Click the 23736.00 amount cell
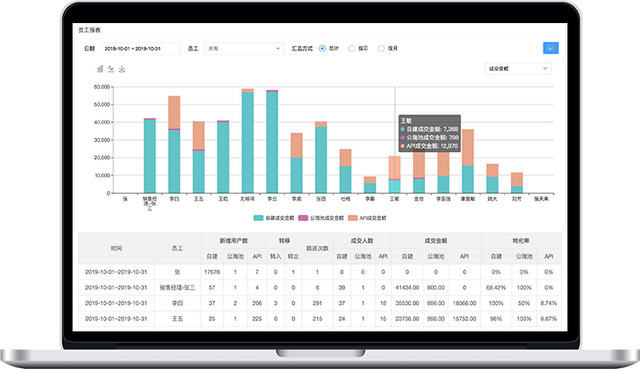 407,319
